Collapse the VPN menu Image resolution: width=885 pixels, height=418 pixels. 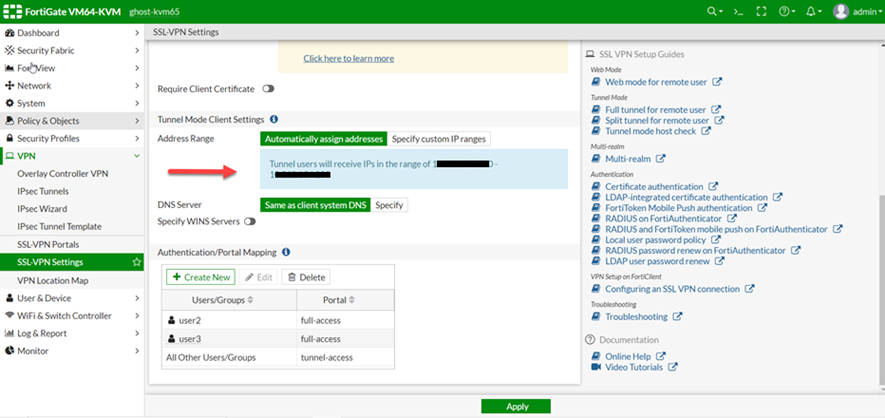72,156
